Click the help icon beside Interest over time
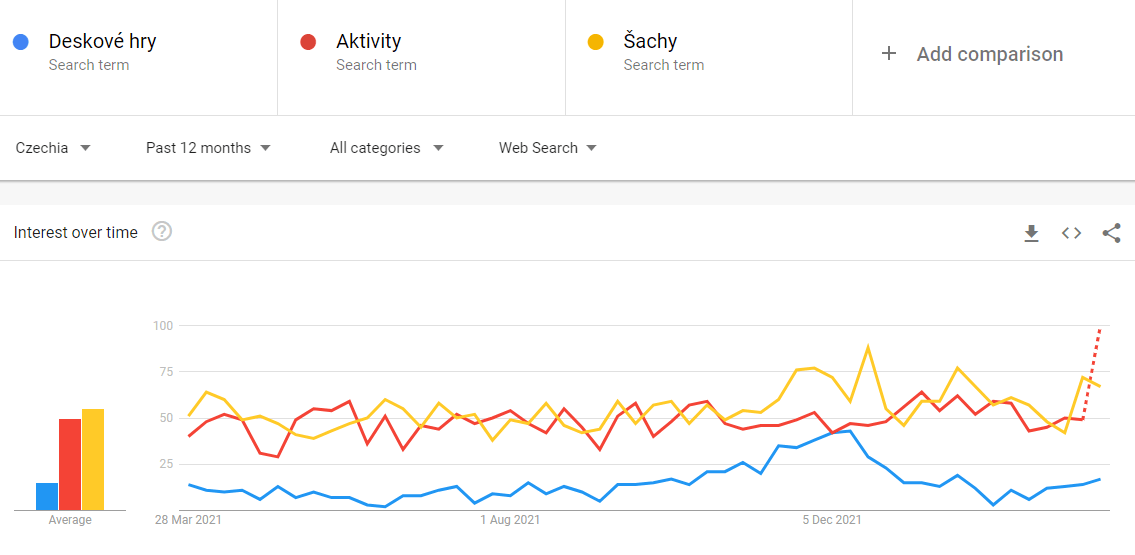This screenshot has width=1135, height=555. pos(162,232)
